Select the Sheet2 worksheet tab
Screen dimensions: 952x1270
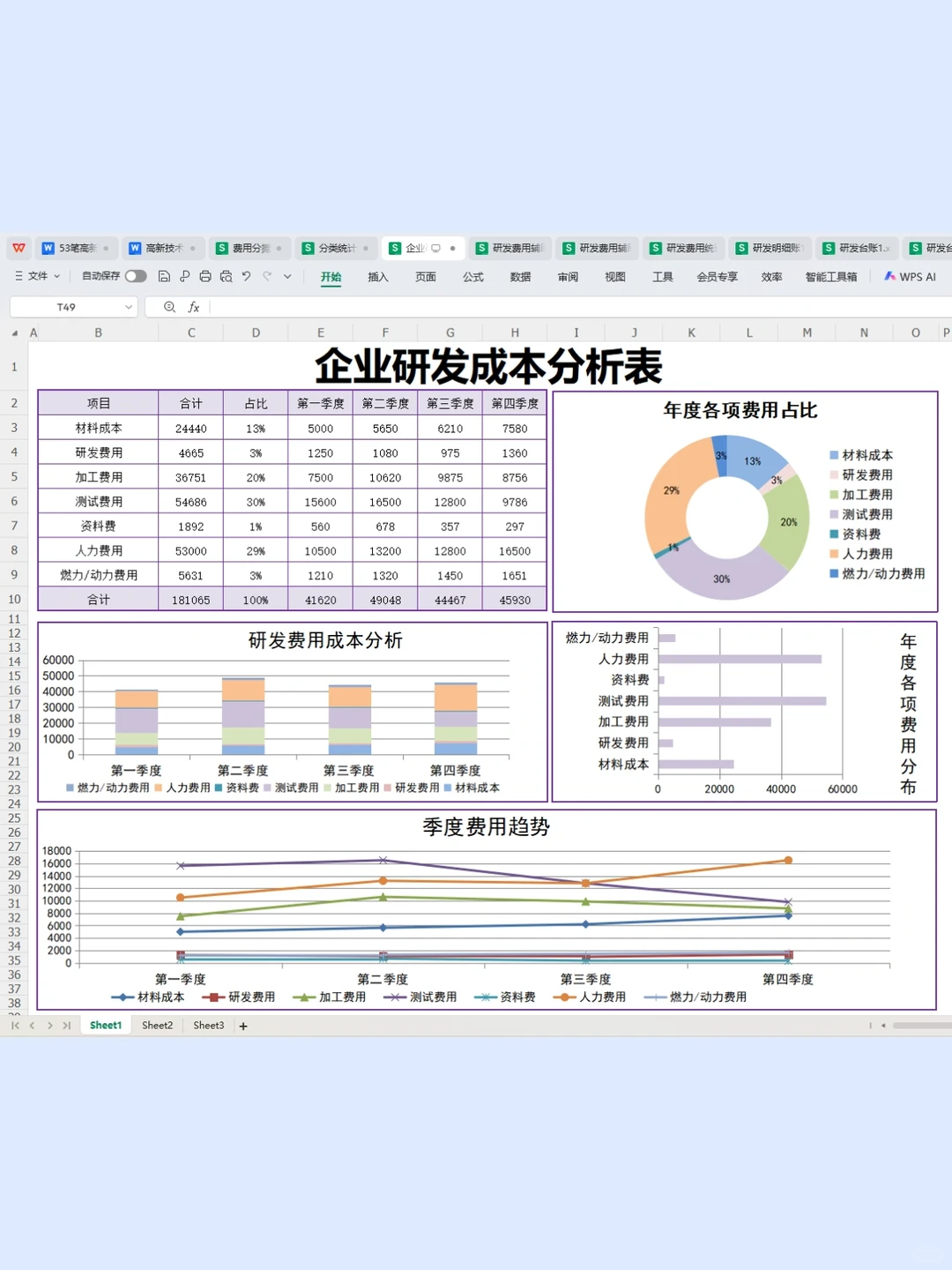pos(156,1025)
